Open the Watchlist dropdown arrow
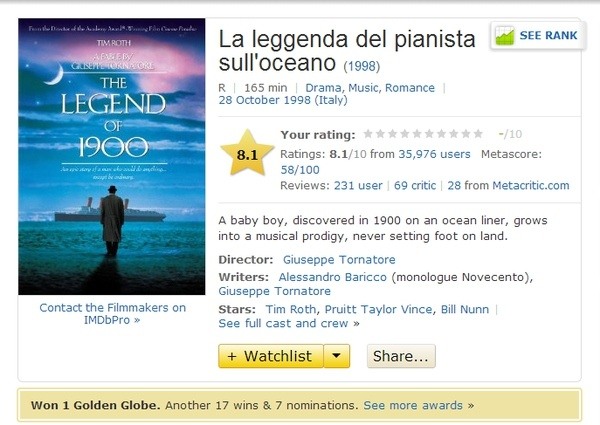 tap(336, 356)
